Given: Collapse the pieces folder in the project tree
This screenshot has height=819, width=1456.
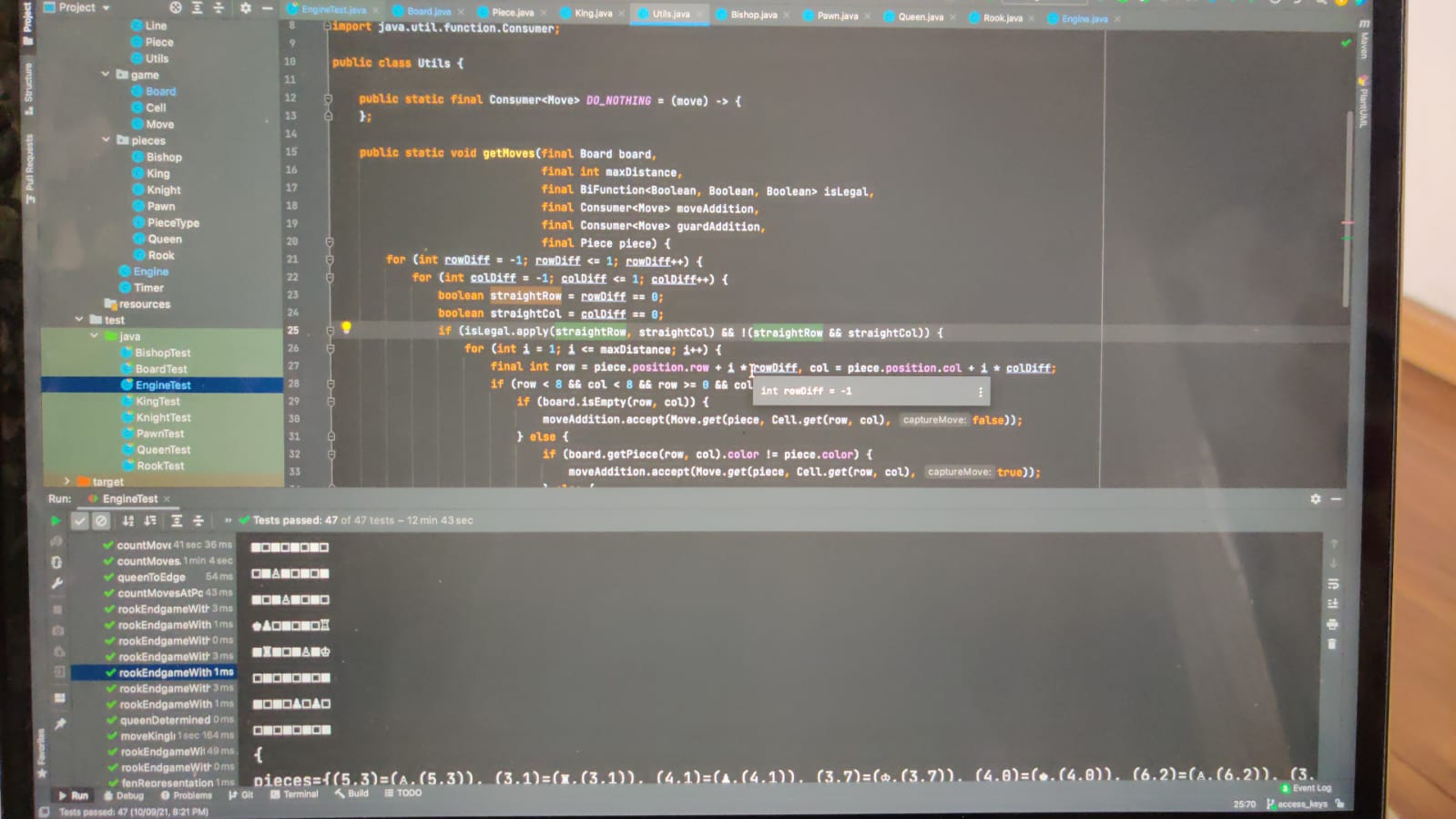Looking at the screenshot, I should point(107,140).
